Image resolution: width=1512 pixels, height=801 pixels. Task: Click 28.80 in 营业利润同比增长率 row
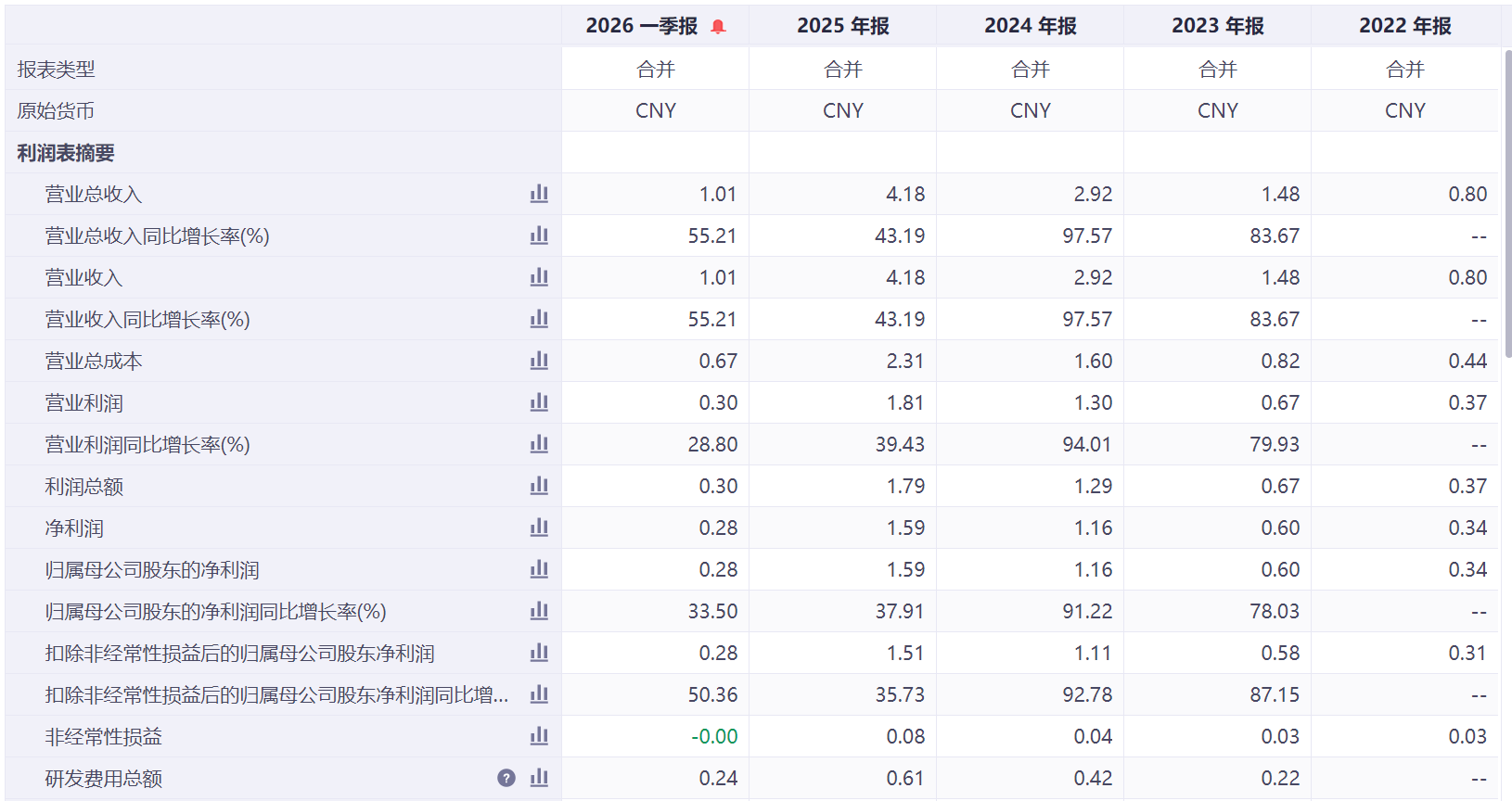pos(712,445)
